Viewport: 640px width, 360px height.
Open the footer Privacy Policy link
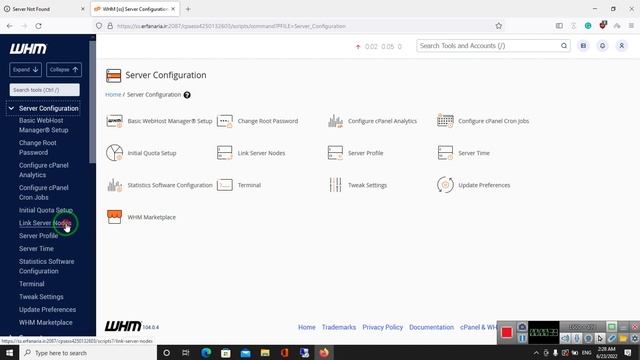[x=382, y=327]
